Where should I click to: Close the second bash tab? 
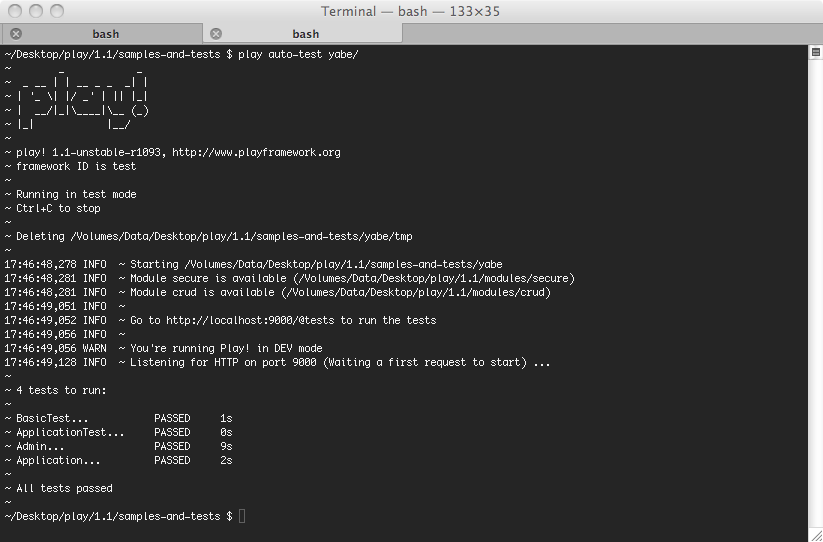point(216,34)
